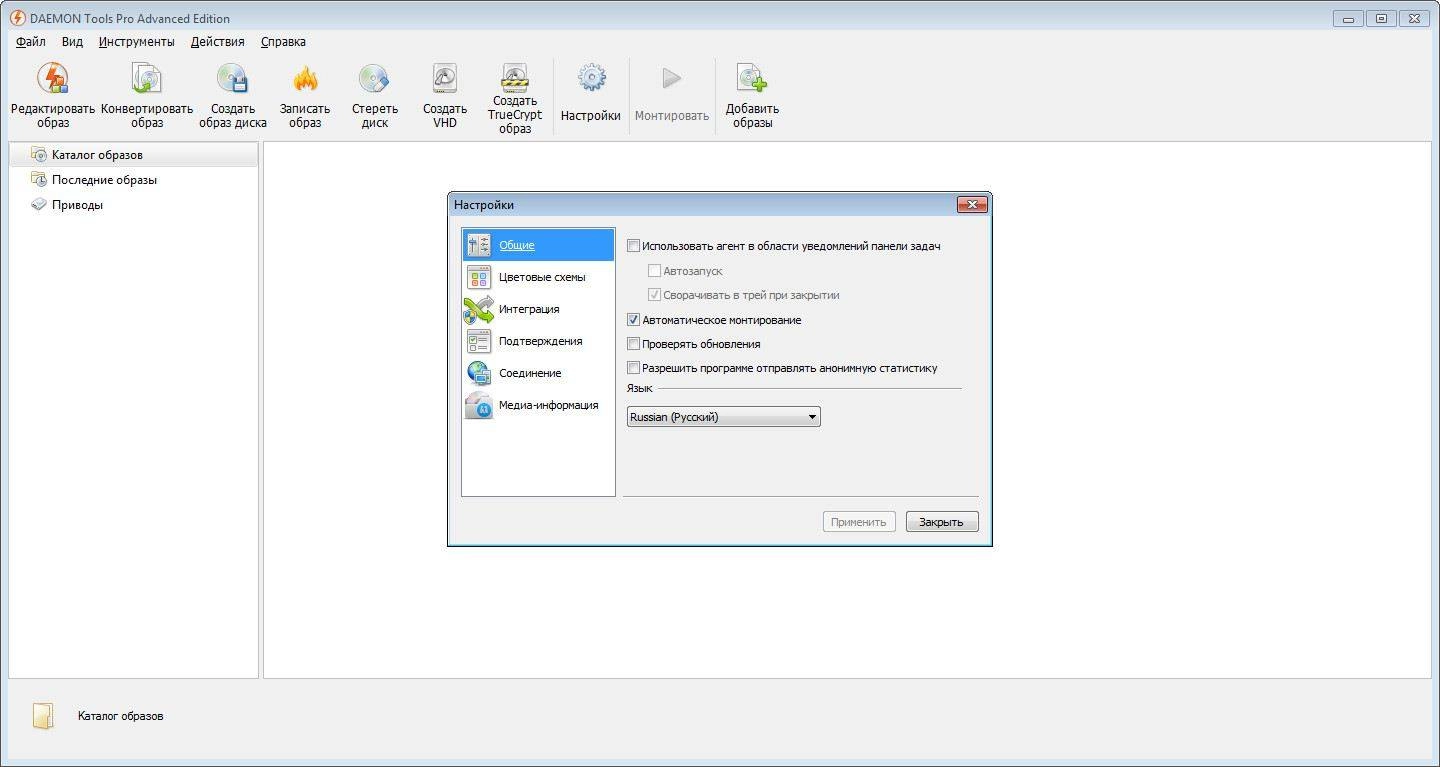This screenshot has width=1440, height=767.
Task: Toggle the Автозапуск checkbox
Action: 654,271
